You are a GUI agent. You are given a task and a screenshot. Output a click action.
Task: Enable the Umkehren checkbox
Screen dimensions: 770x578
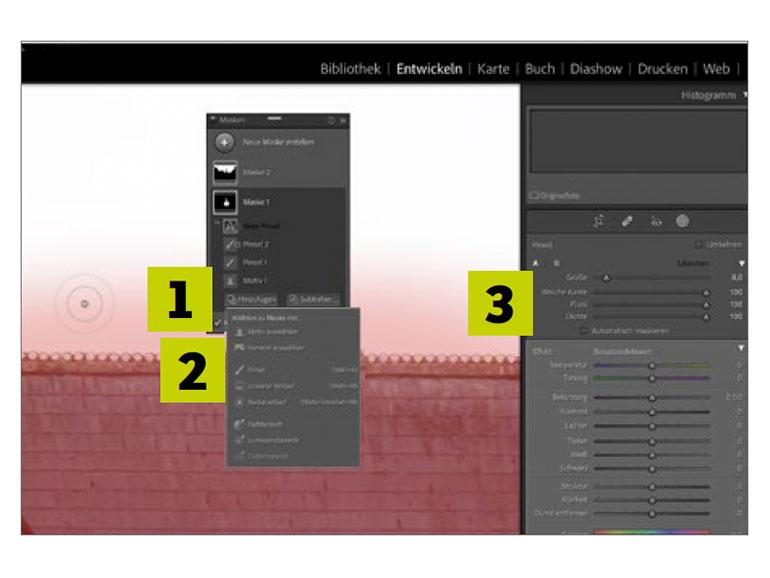coord(698,244)
